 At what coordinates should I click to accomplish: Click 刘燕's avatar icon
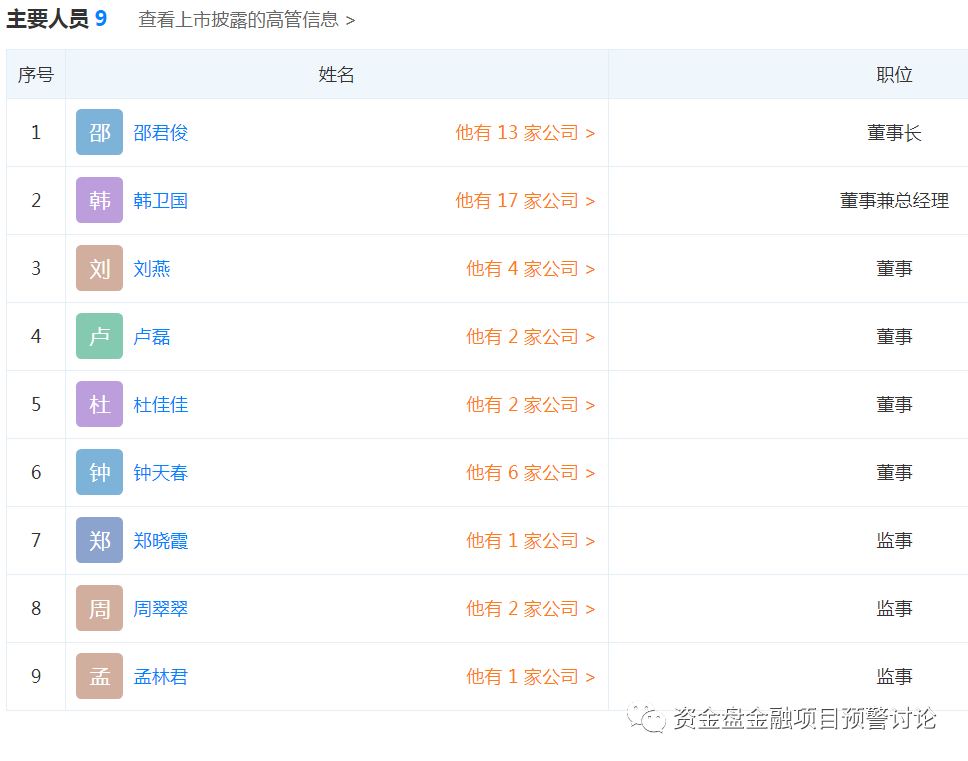tap(98, 268)
